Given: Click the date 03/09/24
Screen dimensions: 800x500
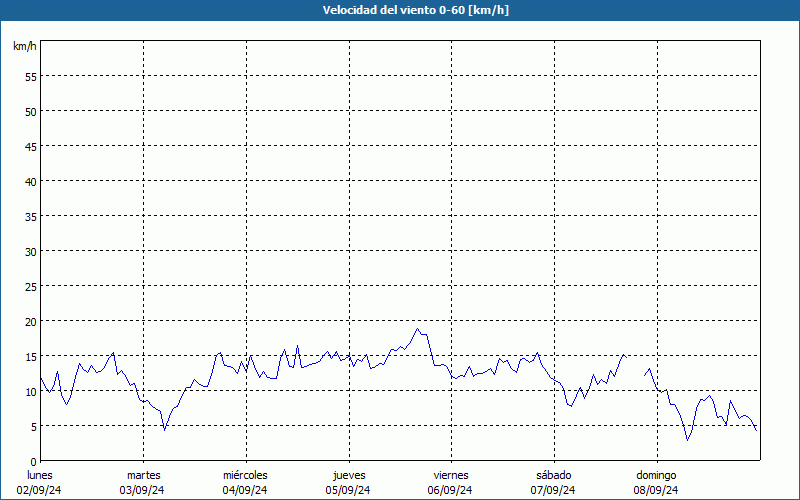Looking at the screenshot, I should pyautogui.click(x=142, y=490).
